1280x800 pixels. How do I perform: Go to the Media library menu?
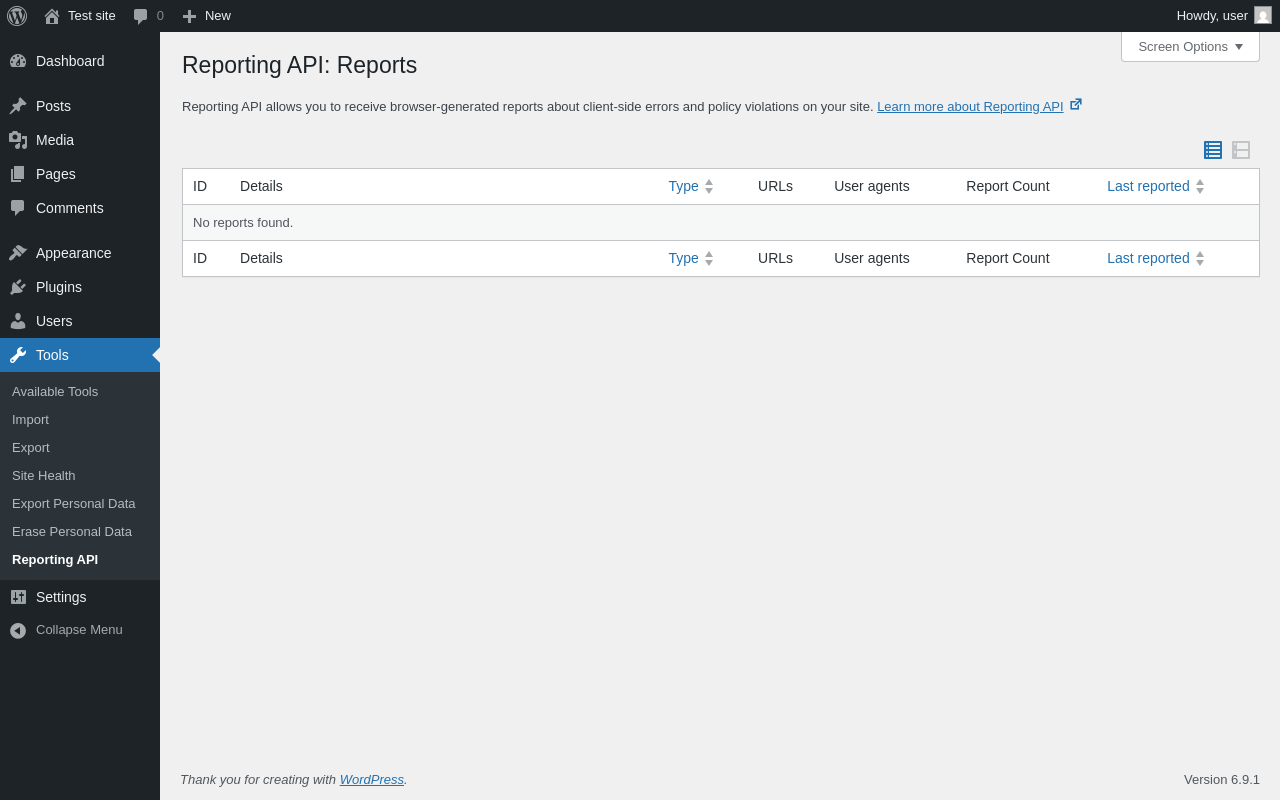tap(55, 140)
